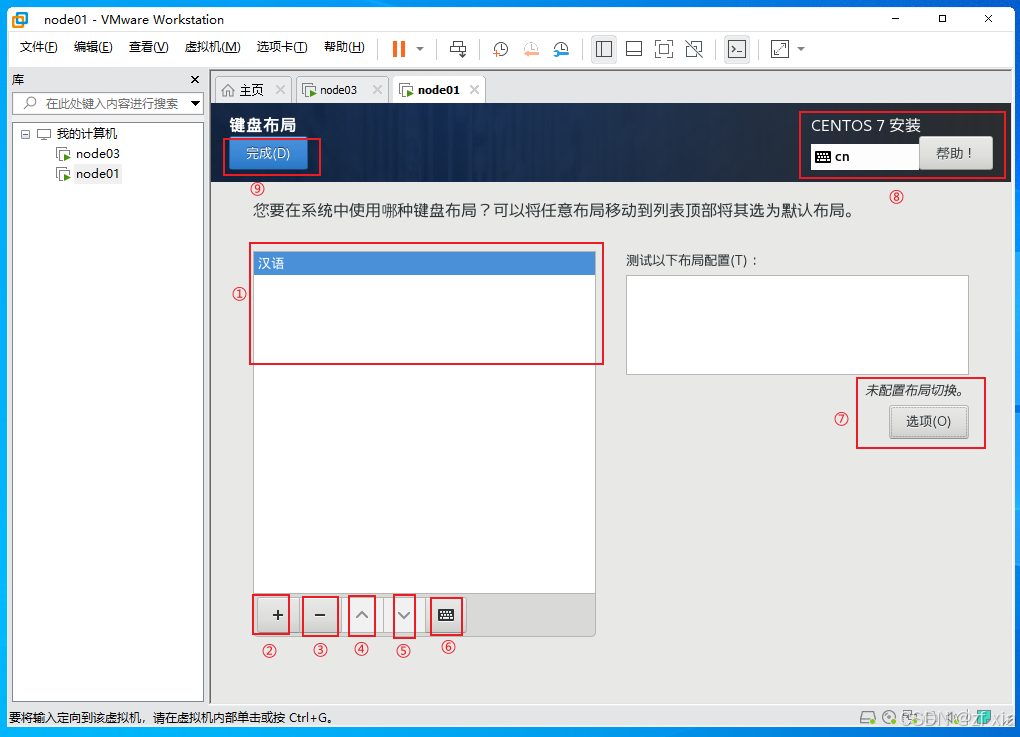
Task: Enter full screen mode via toolbar icon
Action: [664, 49]
